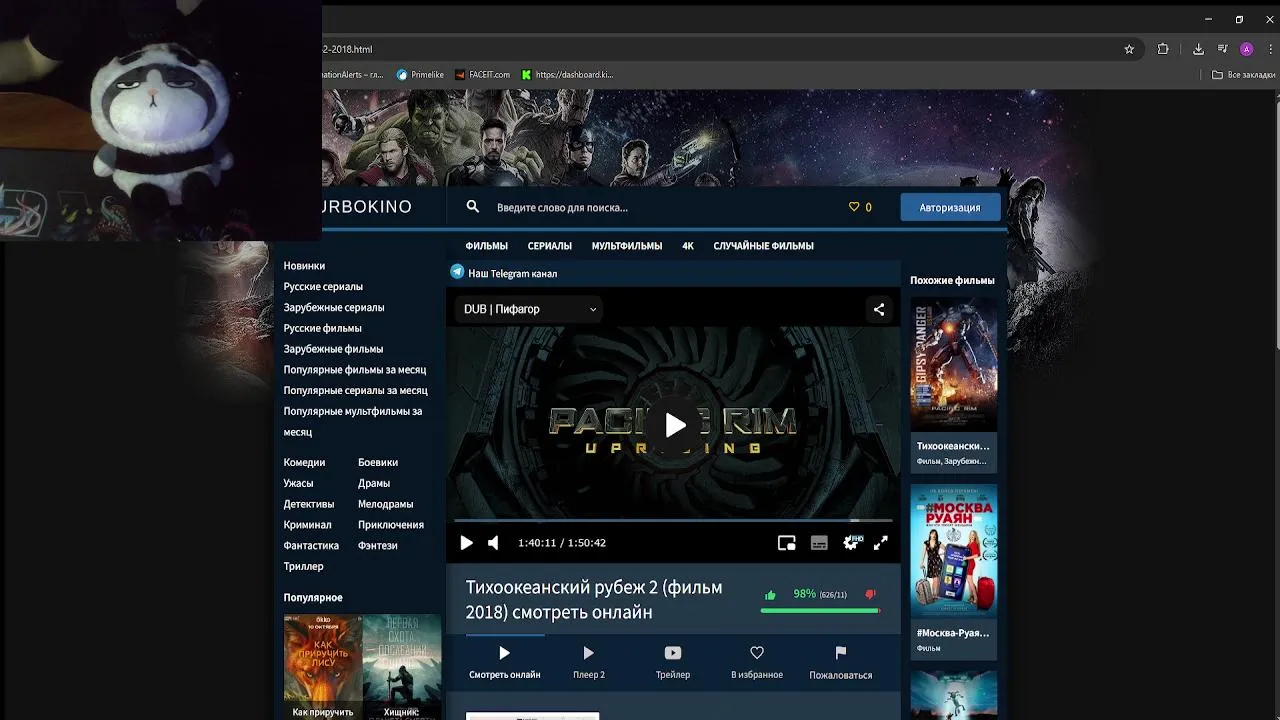
Task: Open Русские сериалы sidebar link
Action: [x=323, y=286]
